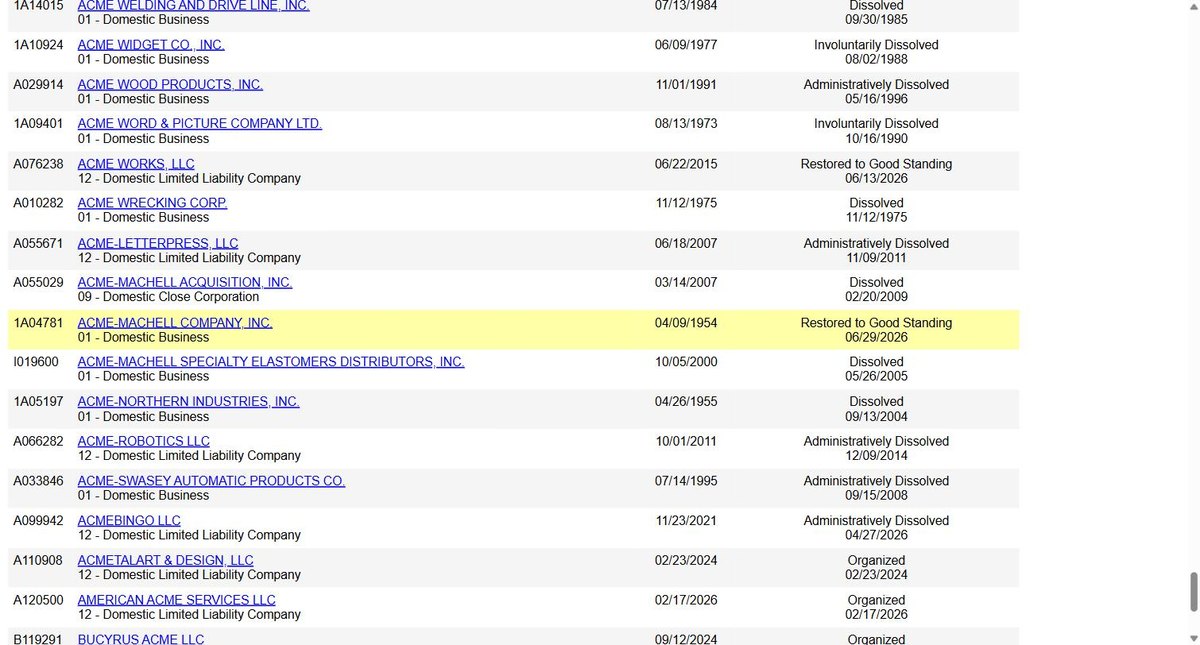Select entity ID 1A10924
The width and height of the screenshot is (1200, 645).
tap(38, 45)
